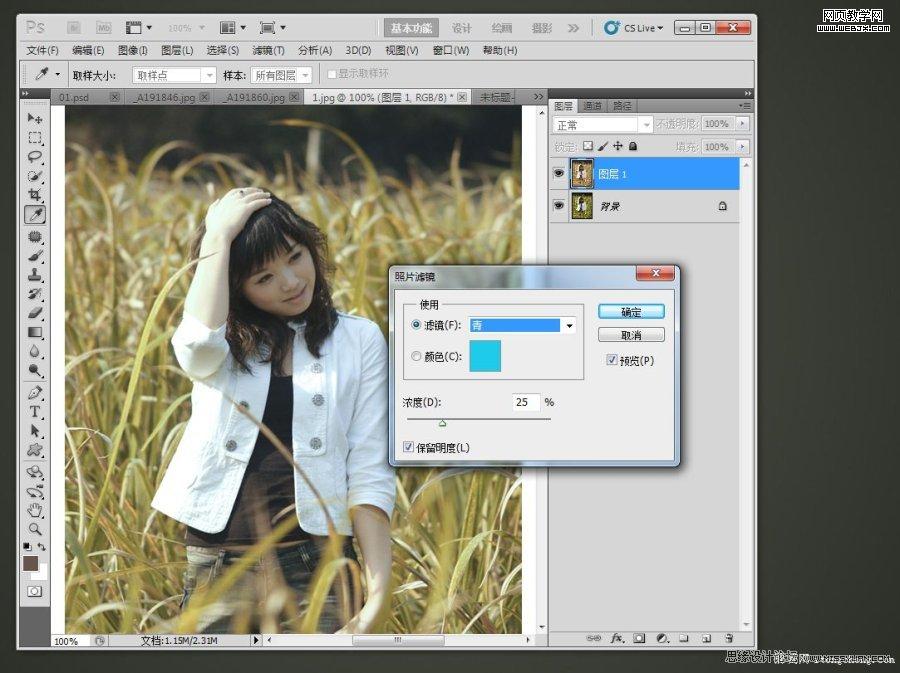Select the Quick Selection tool
900x673 pixels.
tap(35, 176)
